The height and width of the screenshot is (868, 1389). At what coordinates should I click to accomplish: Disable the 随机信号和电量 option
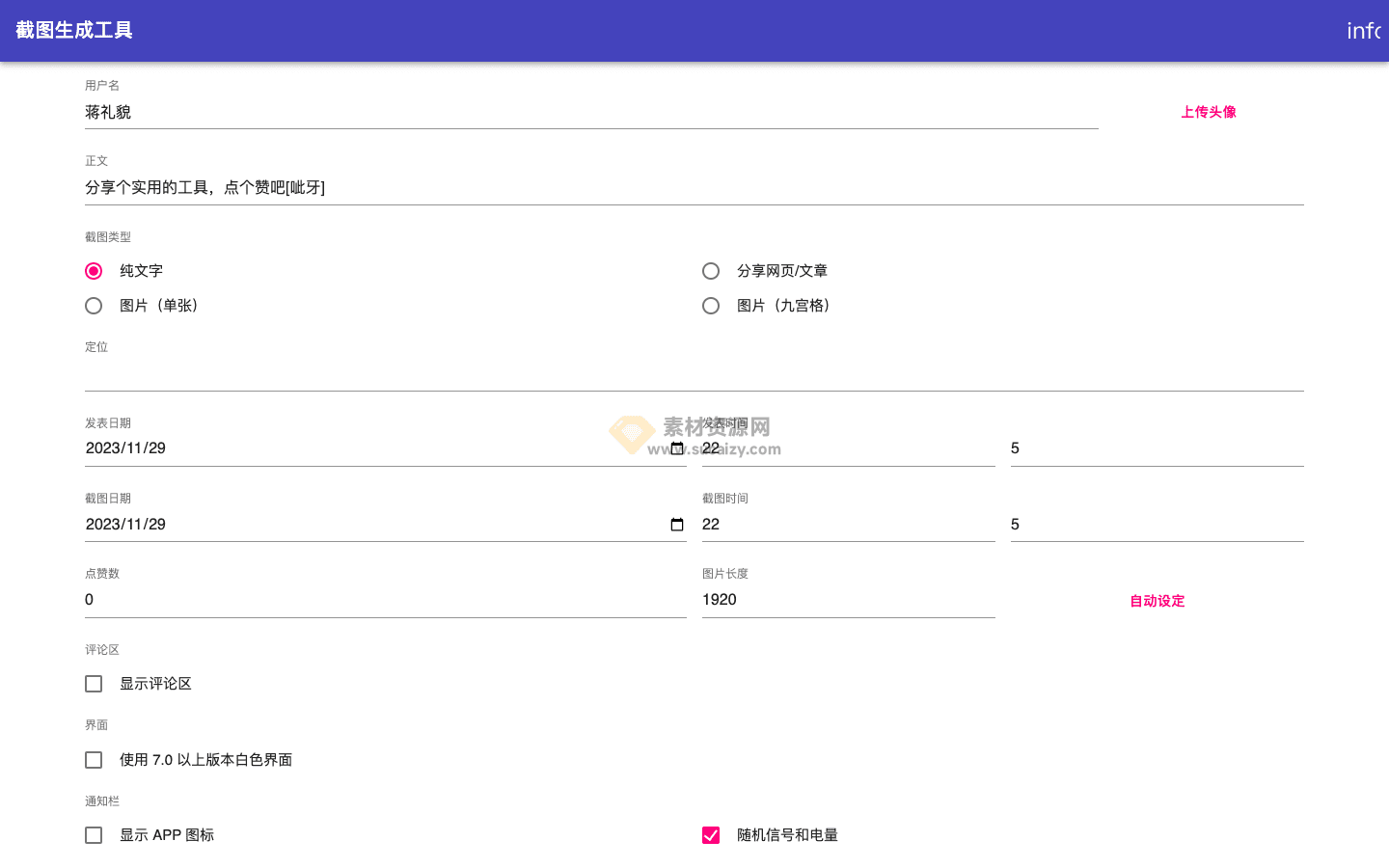[711, 834]
